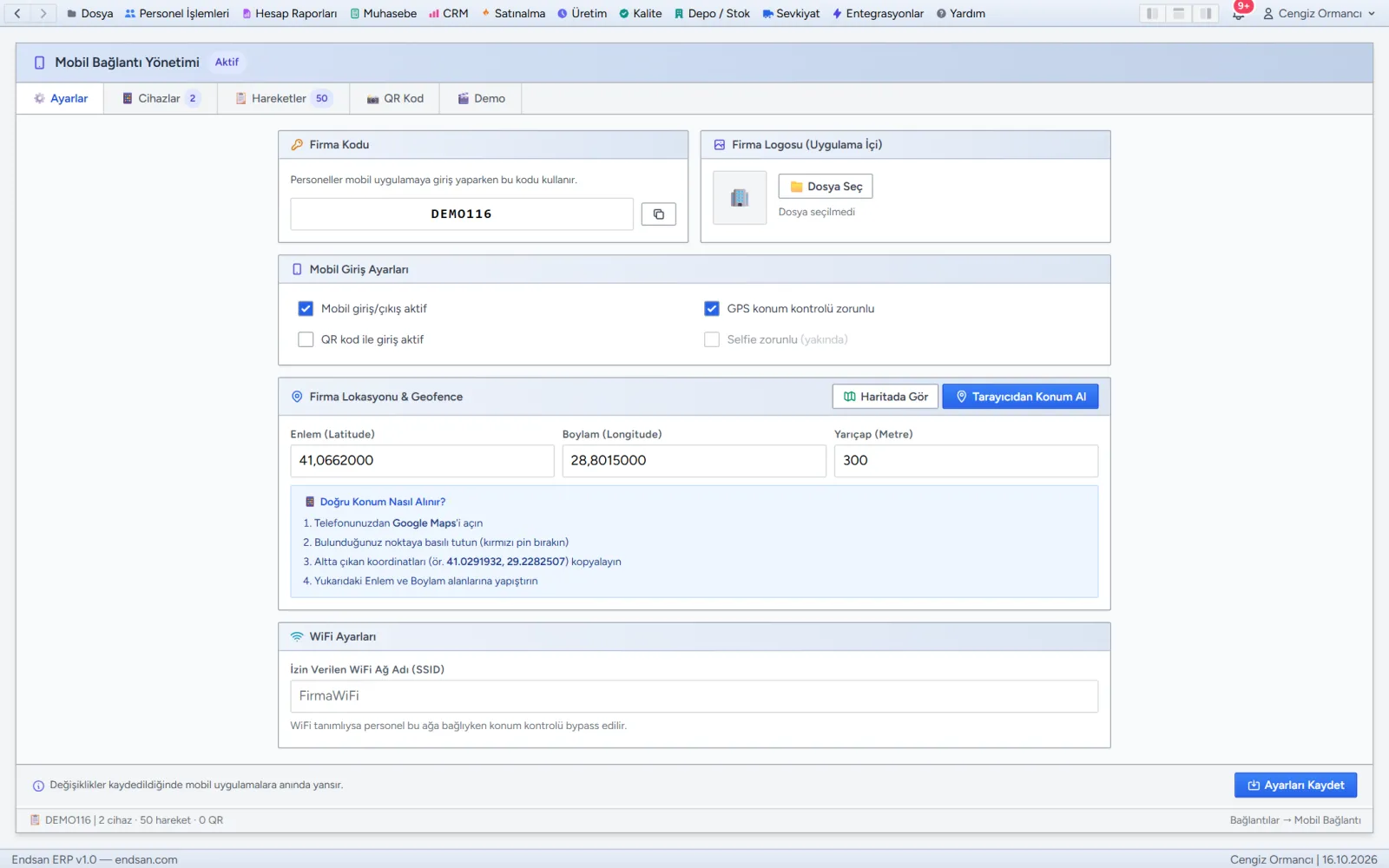1389x868 pixels.
Task: Select the top panel layout icon
Action: coord(1179,13)
